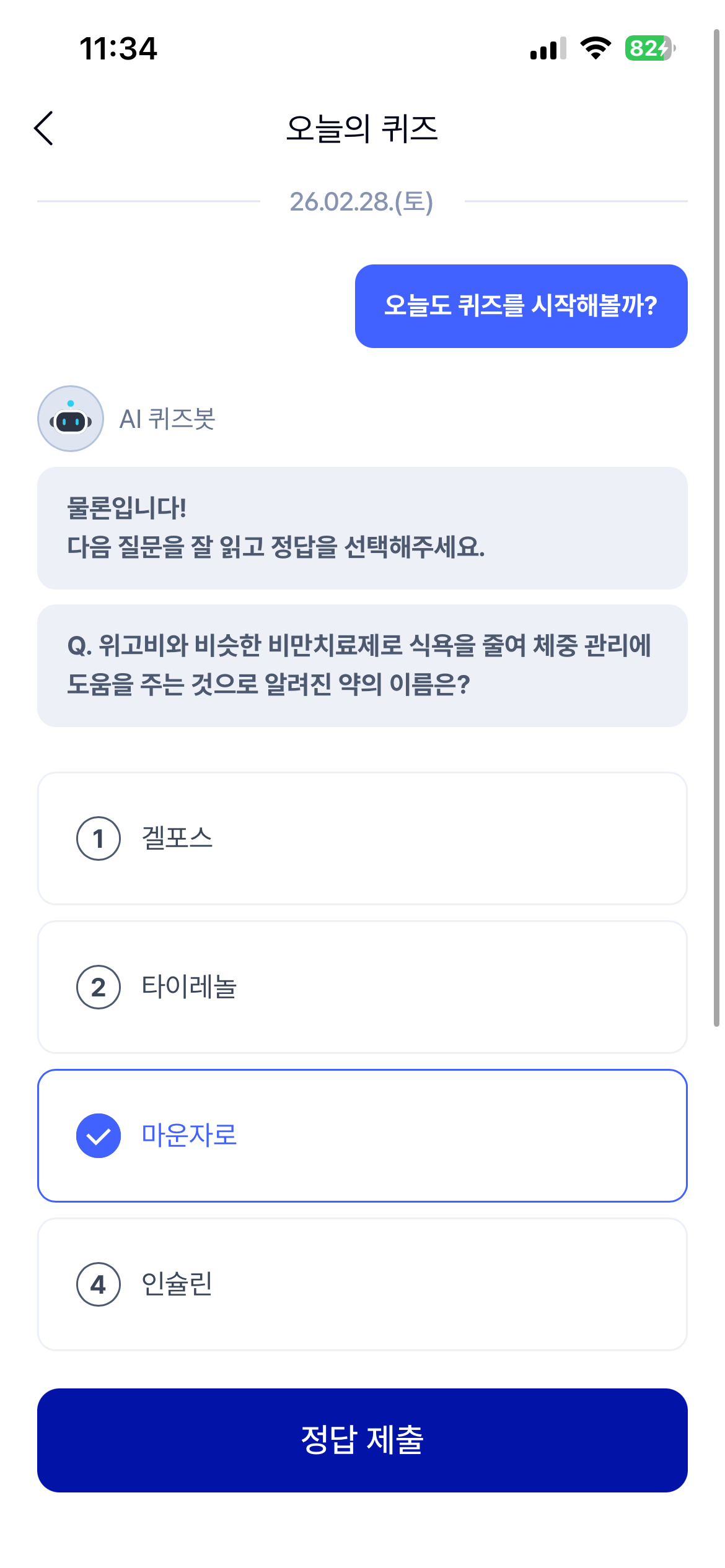The height and width of the screenshot is (1568, 725).
Task: Tap the number 1 circle icon
Action: [x=98, y=838]
